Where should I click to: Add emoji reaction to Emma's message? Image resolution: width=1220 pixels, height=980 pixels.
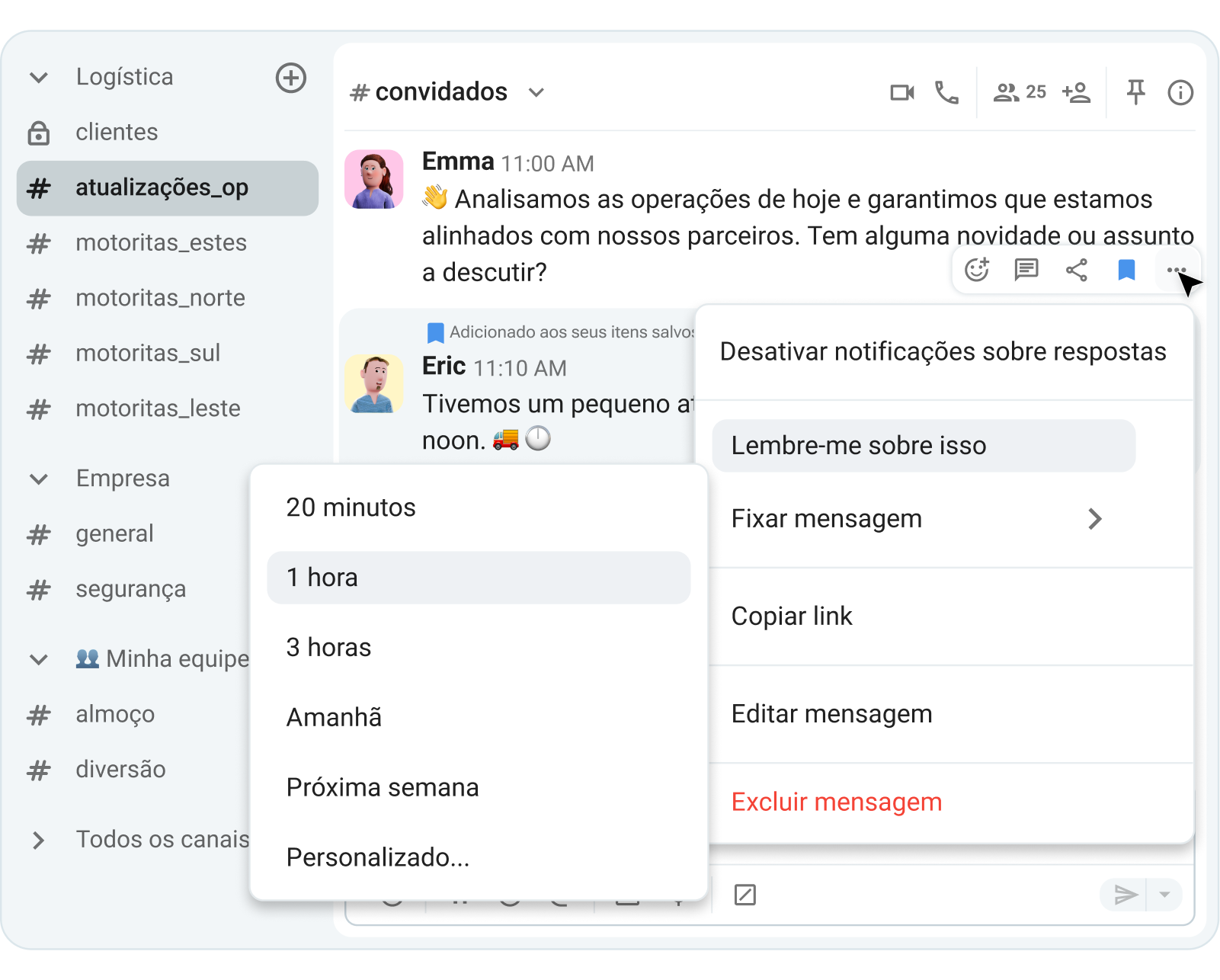point(977,270)
